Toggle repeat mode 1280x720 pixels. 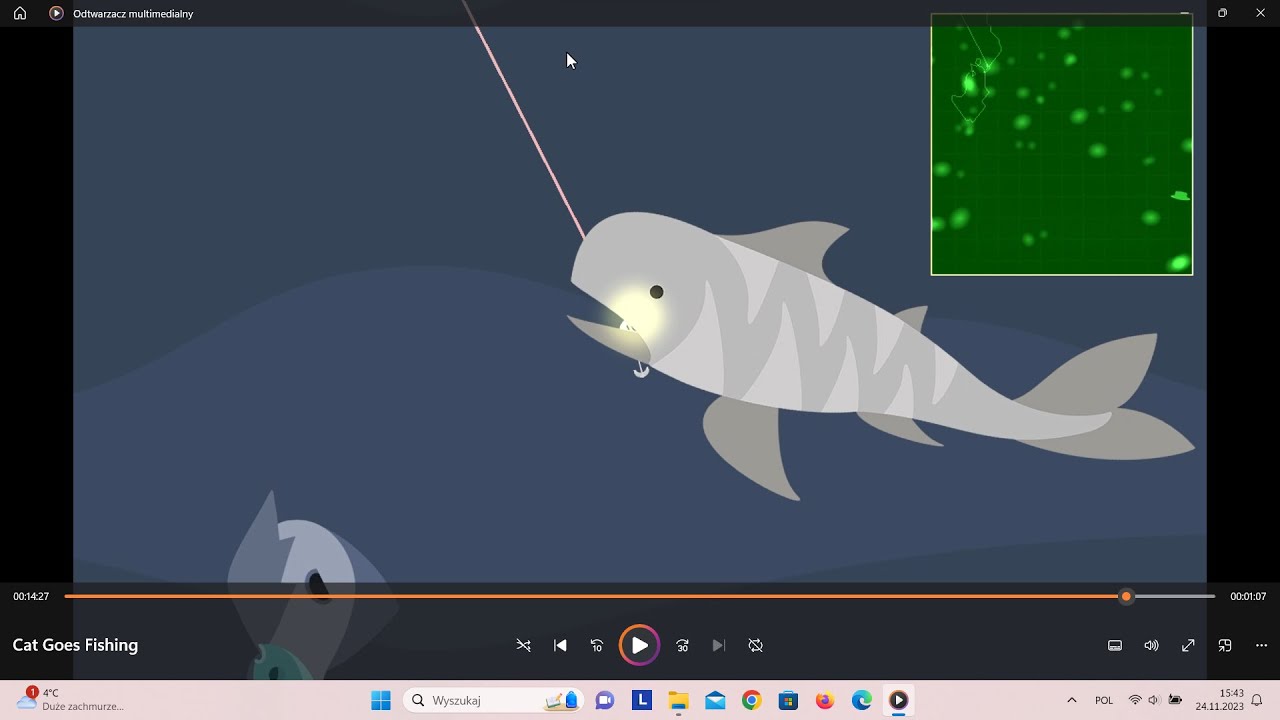click(756, 646)
